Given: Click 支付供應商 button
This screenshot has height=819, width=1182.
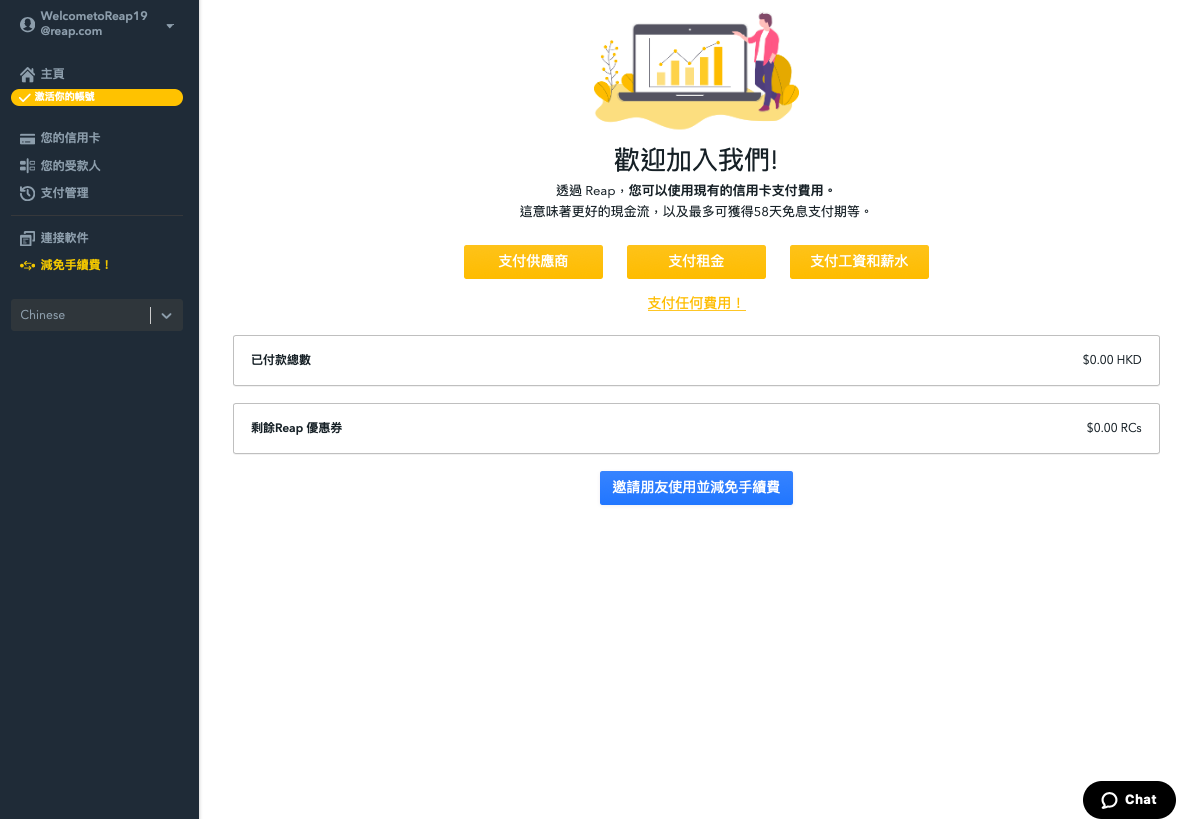Looking at the screenshot, I should 533,262.
